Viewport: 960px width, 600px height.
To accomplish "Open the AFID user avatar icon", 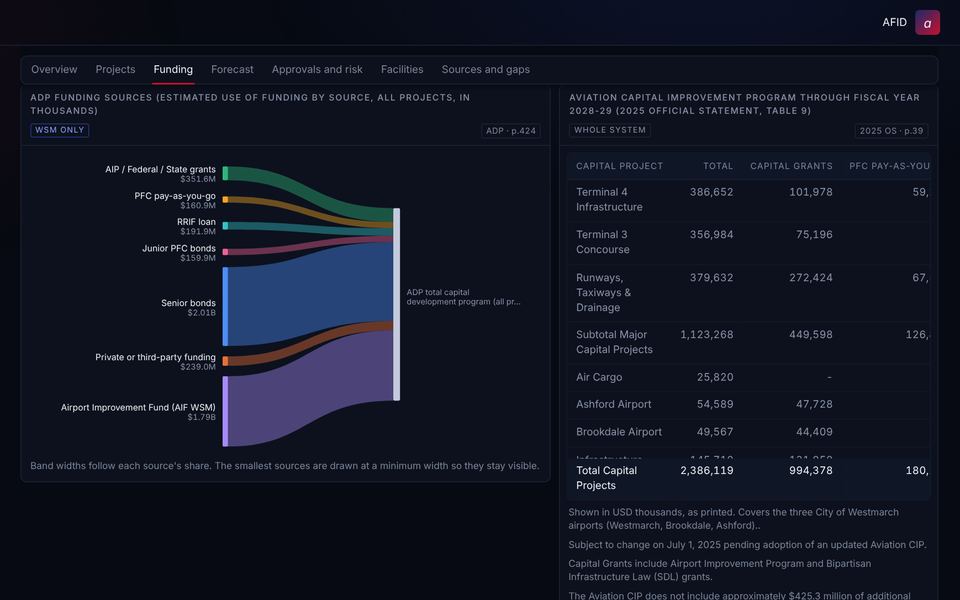I will 927,23.
